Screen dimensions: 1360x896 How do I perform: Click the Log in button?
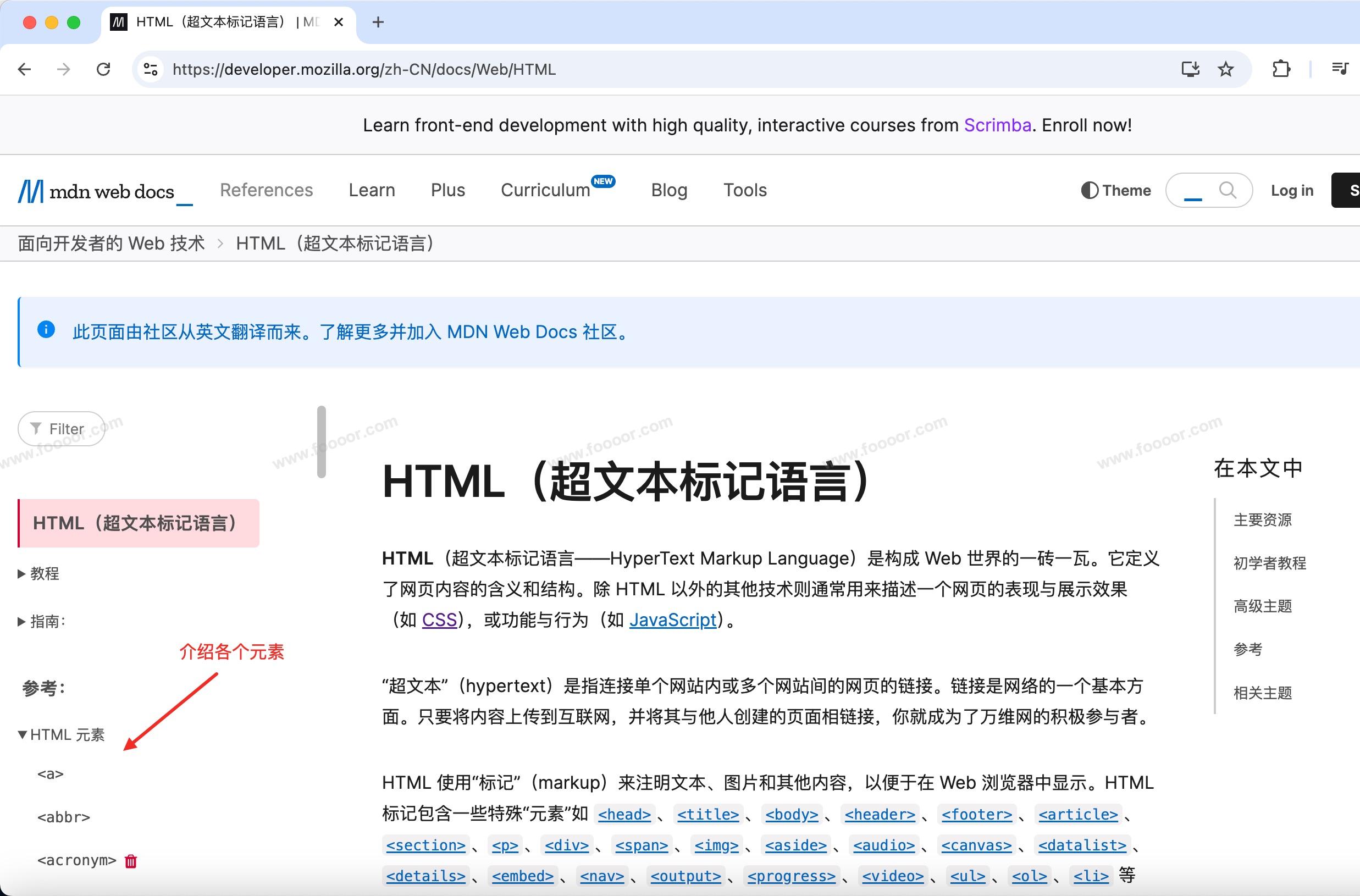tap(1291, 190)
